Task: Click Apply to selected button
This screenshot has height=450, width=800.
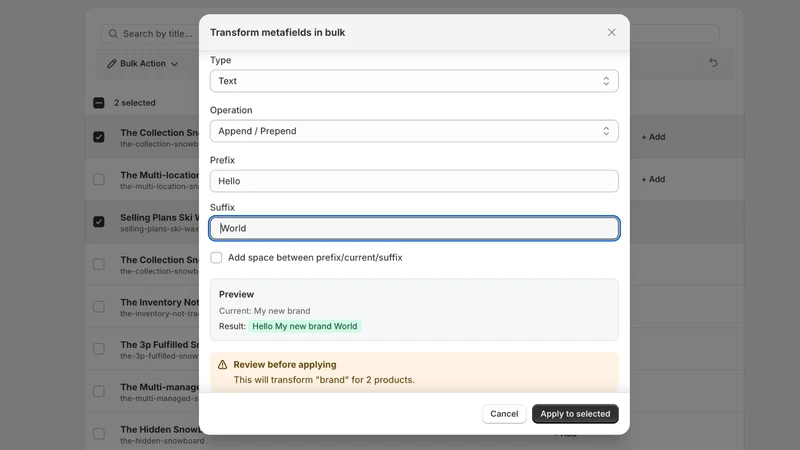Action: tap(575, 414)
